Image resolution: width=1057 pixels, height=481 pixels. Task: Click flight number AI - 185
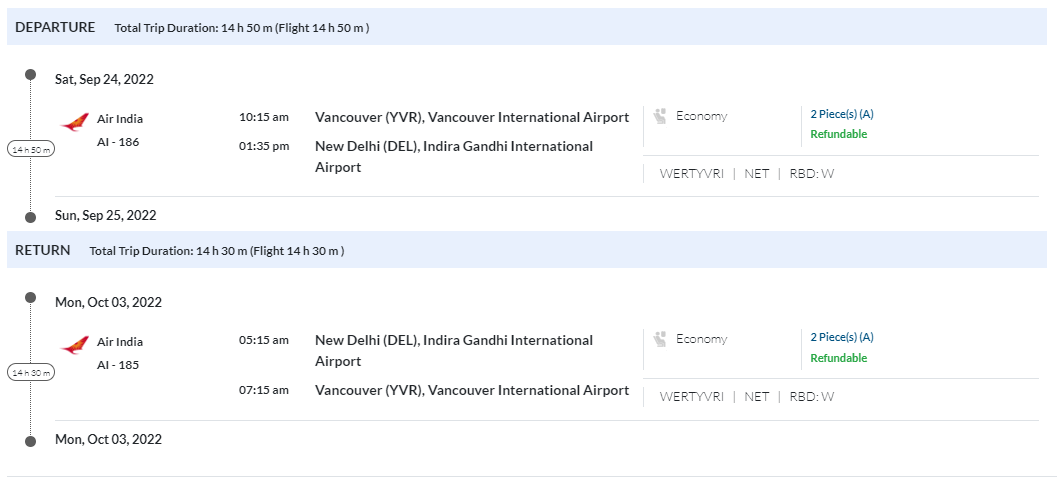pos(118,365)
